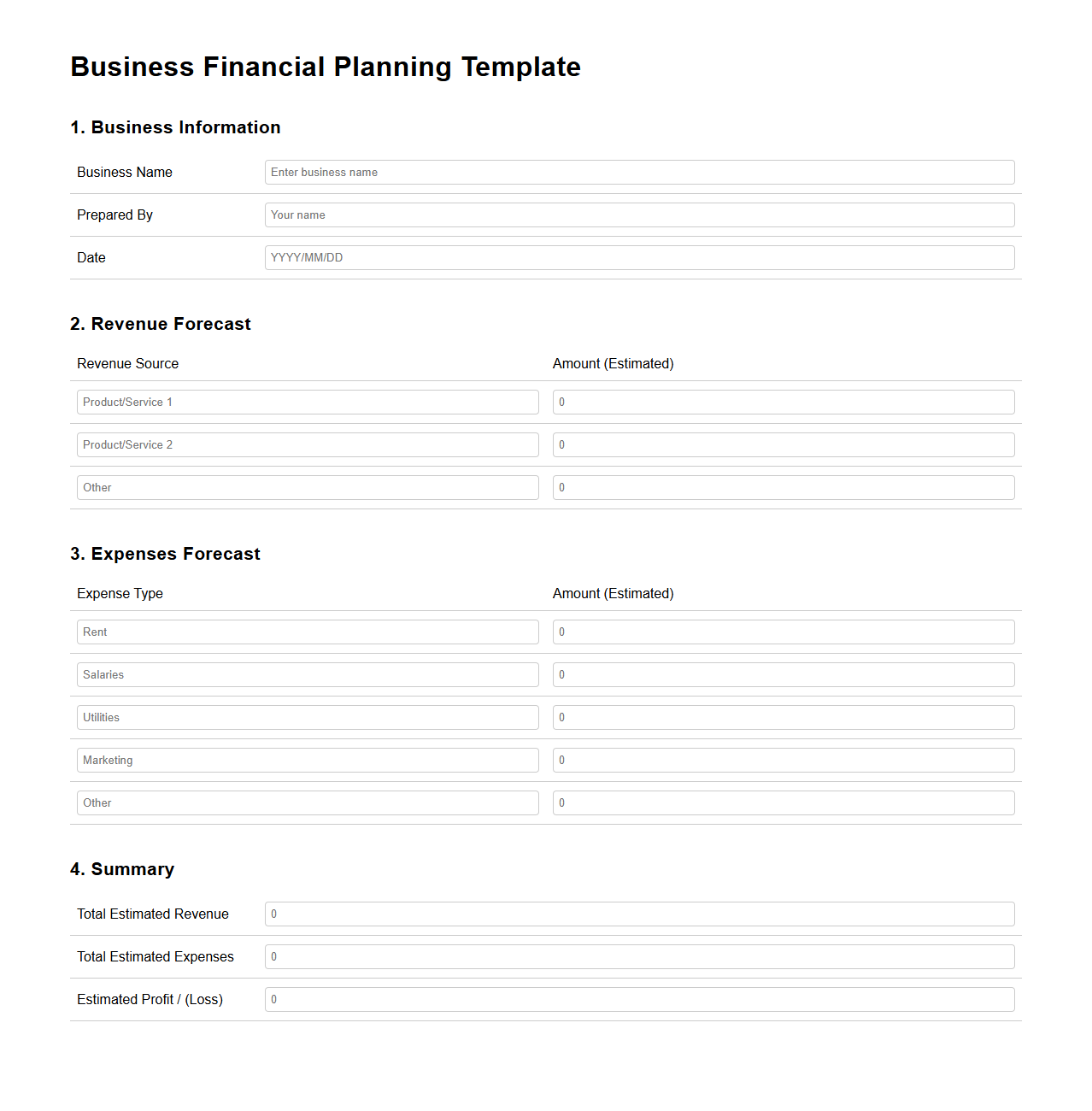Click the amount field beside Product/Service 2
1092x1111 pixels.
point(783,444)
